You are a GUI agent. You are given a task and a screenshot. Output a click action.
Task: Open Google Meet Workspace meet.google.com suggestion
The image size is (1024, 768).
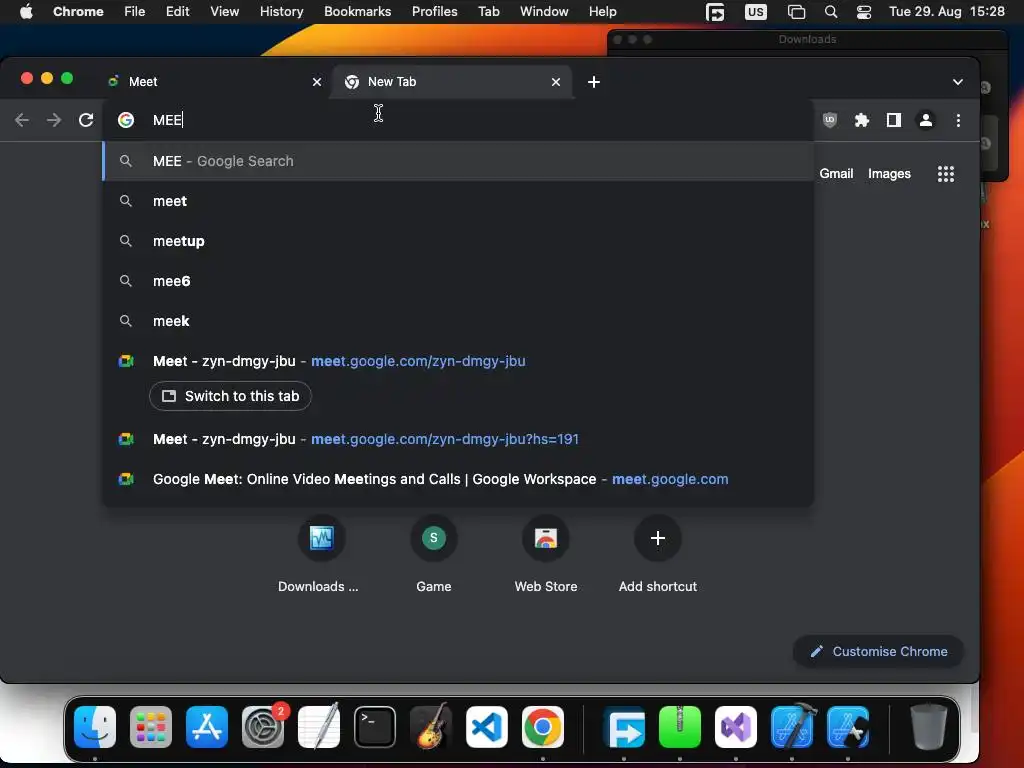click(458, 479)
